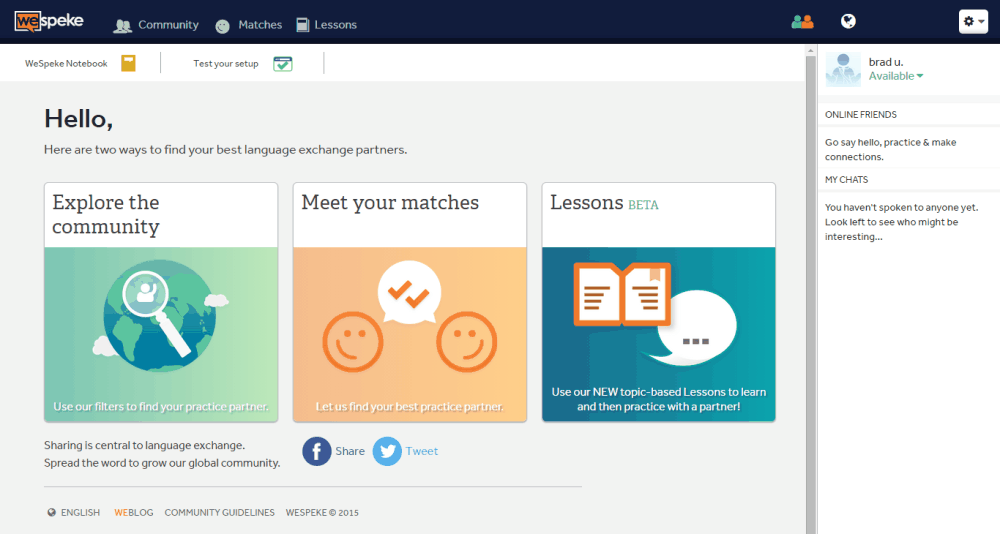Click the Tweet text link
This screenshot has width=1000, height=534.
(x=422, y=451)
